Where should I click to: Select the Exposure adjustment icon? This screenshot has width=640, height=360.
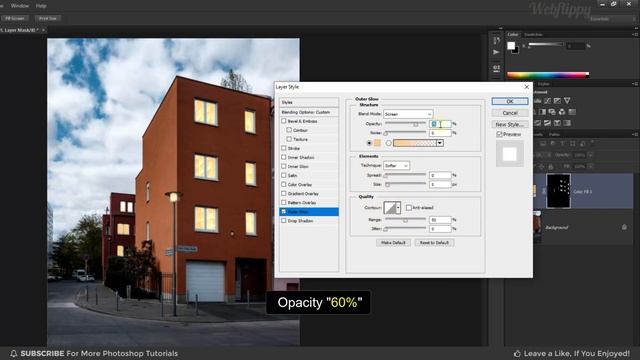(x=557, y=100)
